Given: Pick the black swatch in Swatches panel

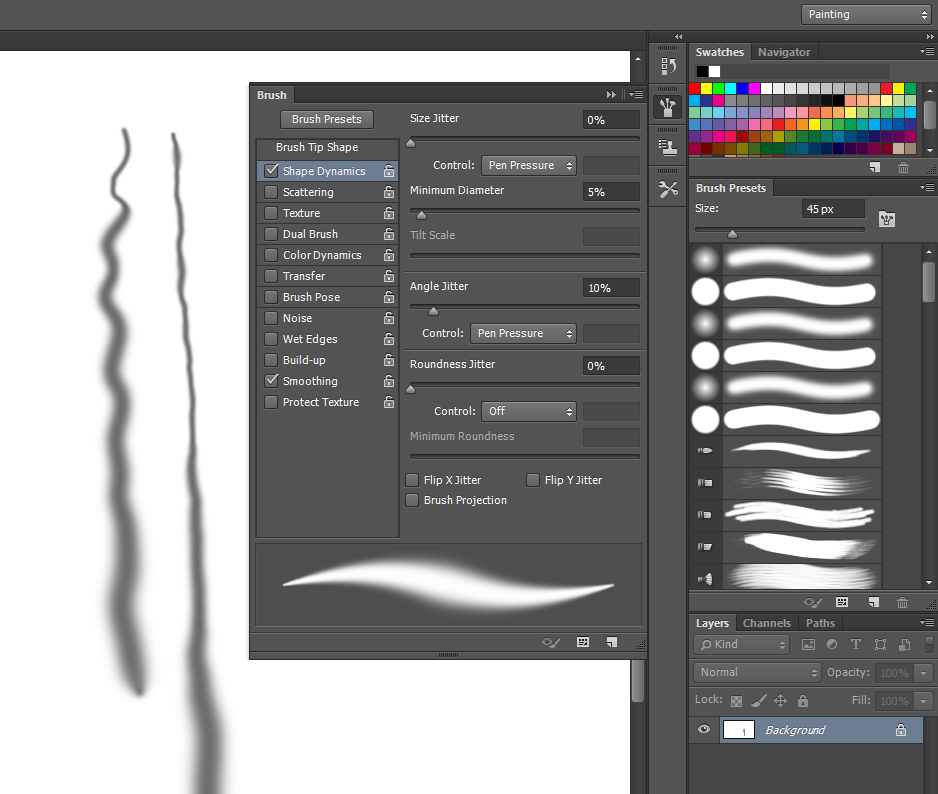Looking at the screenshot, I should click(x=701, y=71).
